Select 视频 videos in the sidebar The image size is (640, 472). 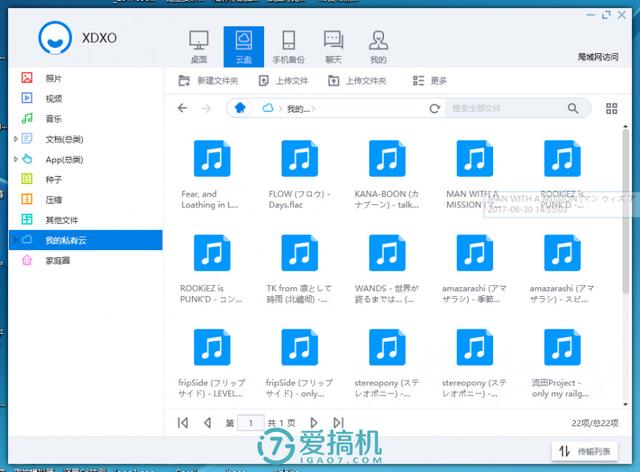click(x=86, y=98)
